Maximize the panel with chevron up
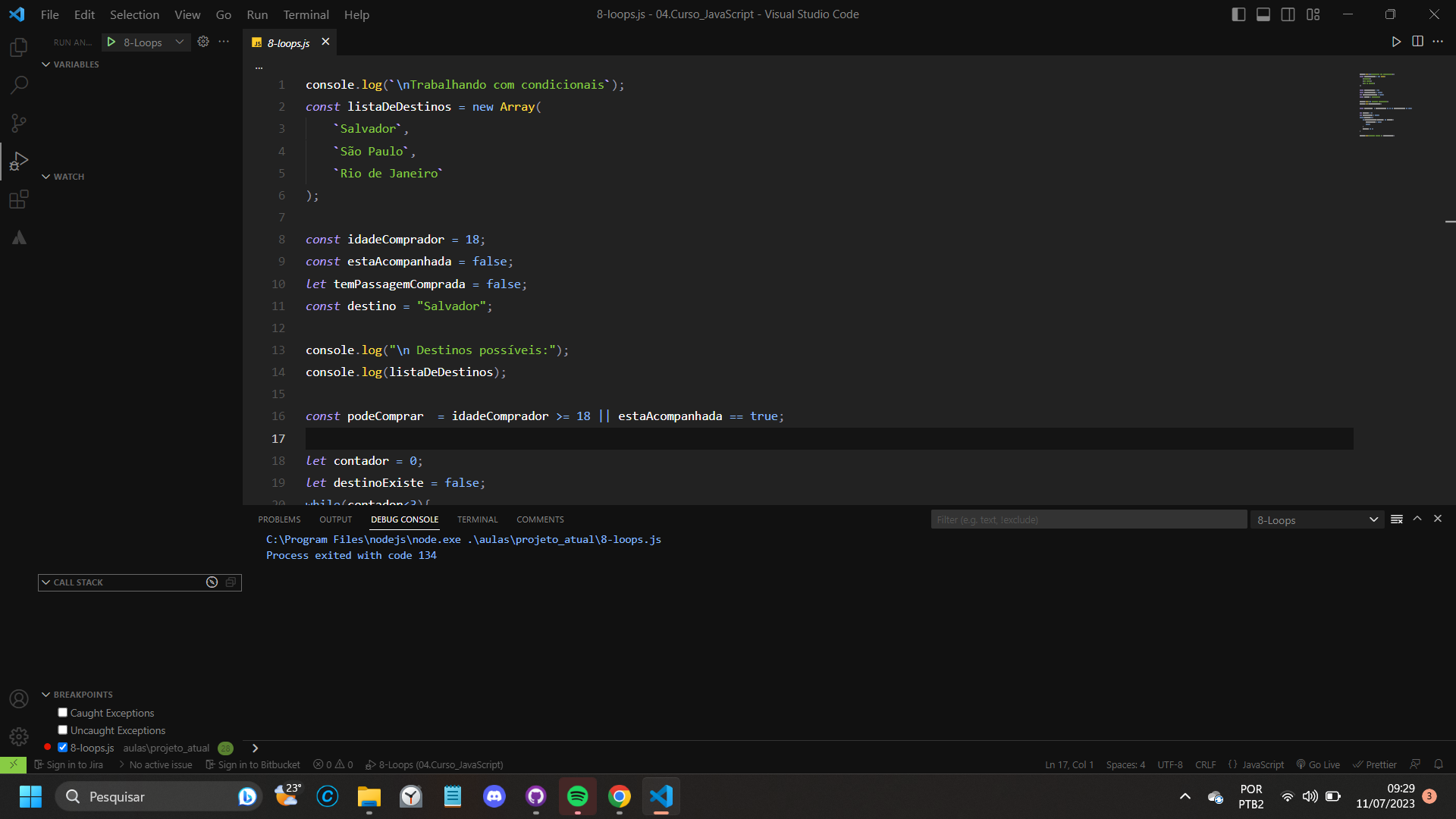Screen dimensions: 1456x819 pos(1417,519)
